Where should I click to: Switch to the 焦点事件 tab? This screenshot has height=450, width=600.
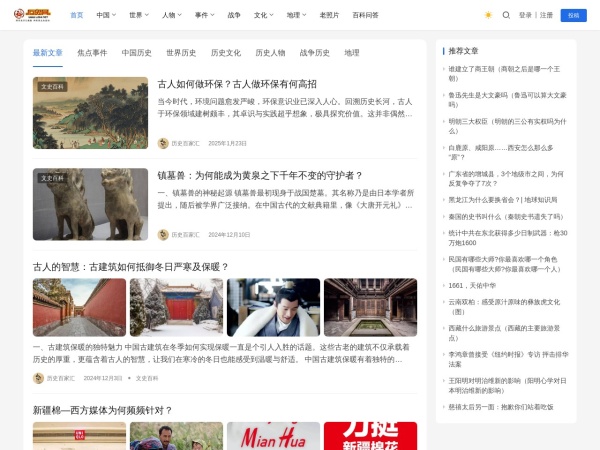coord(92,53)
